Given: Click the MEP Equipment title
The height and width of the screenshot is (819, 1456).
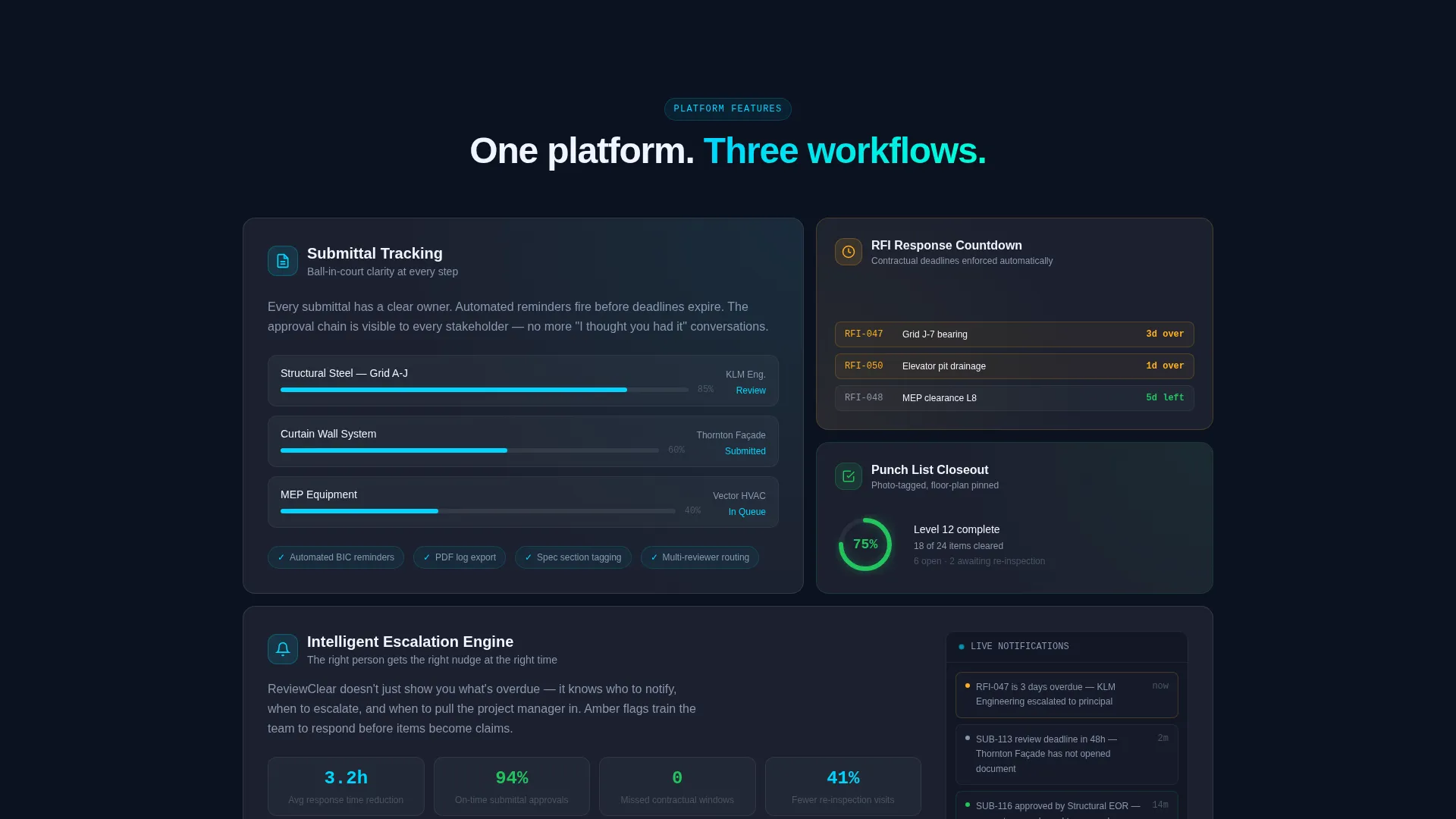Looking at the screenshot, I should click(x=318, y=495).
